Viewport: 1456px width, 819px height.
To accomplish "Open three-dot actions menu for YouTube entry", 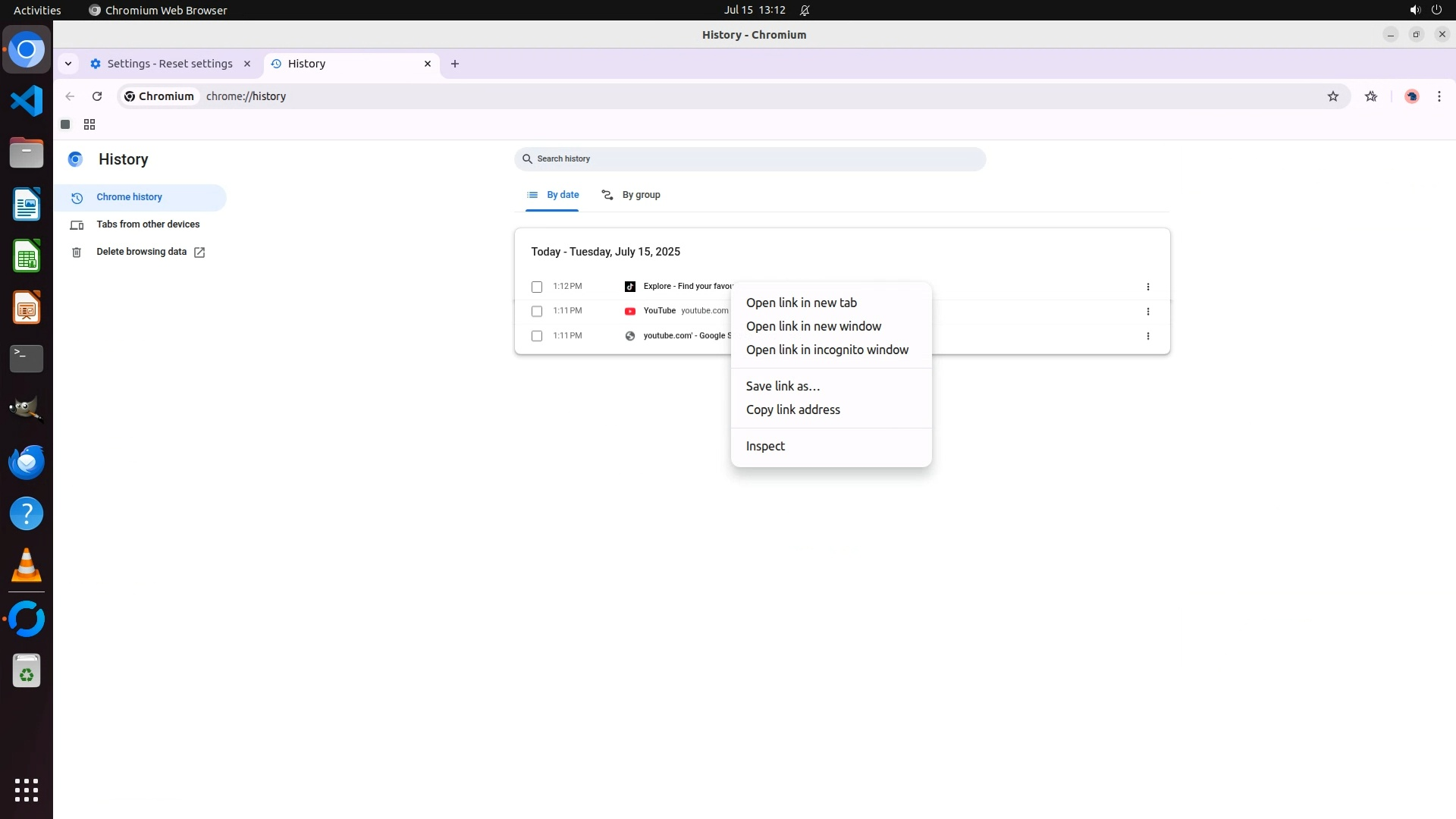I will pos(1148,311).
